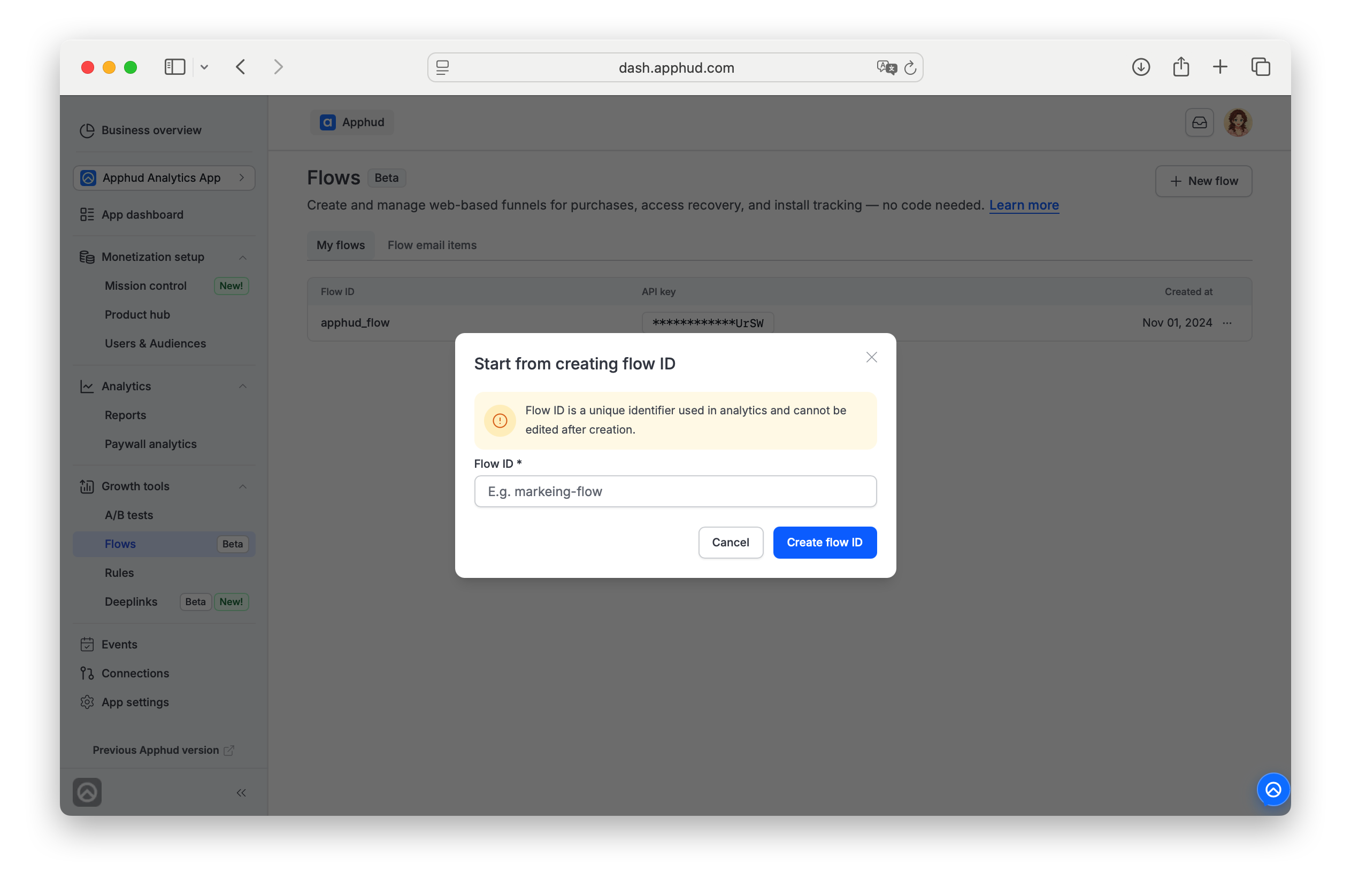Viewport: 1351px width, 896px height.
Task: Switch to Flow email items tab
Action: [x=432, y=245]
